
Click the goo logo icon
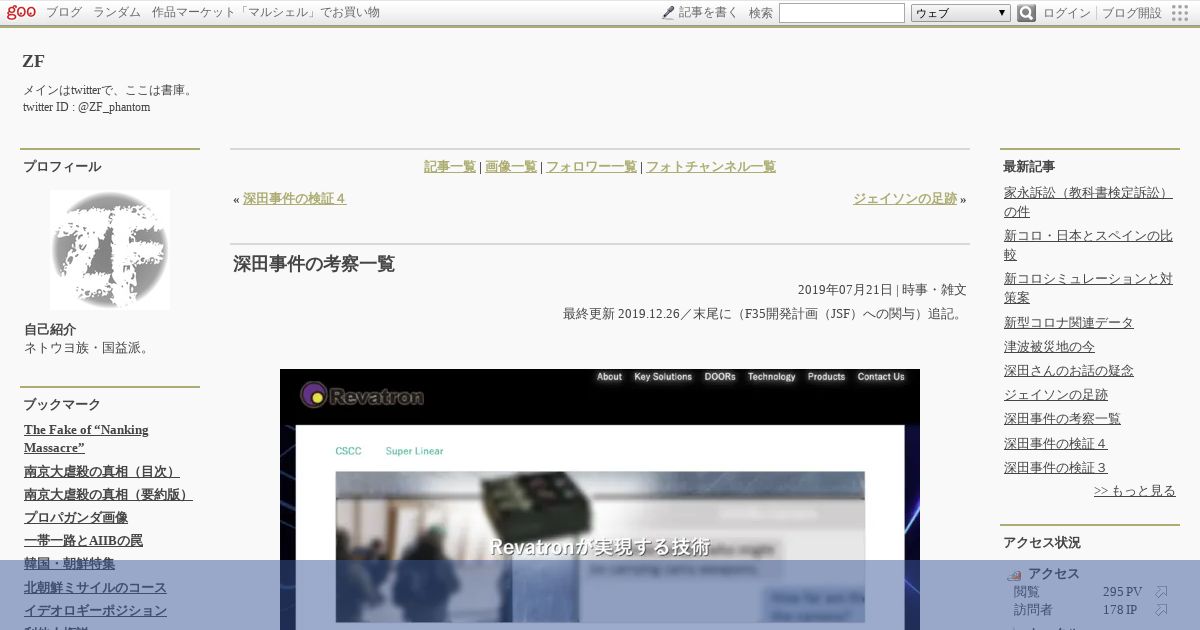(x=21, y=12)
